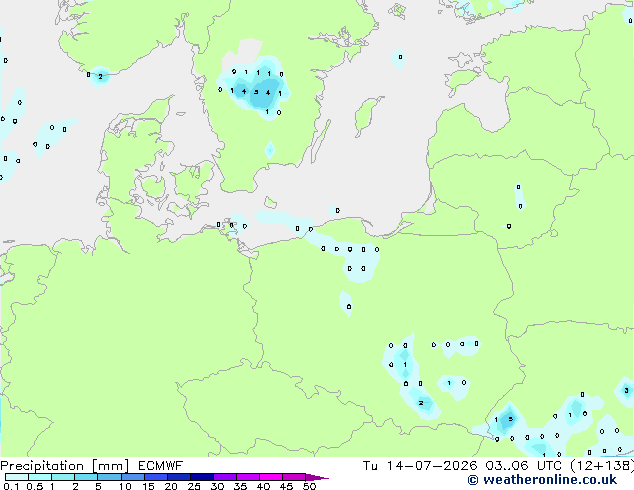This screenshot has height=490, width=634.
Task: Click the 30–35 mm purple legend swatch
Action: (225, 477)
